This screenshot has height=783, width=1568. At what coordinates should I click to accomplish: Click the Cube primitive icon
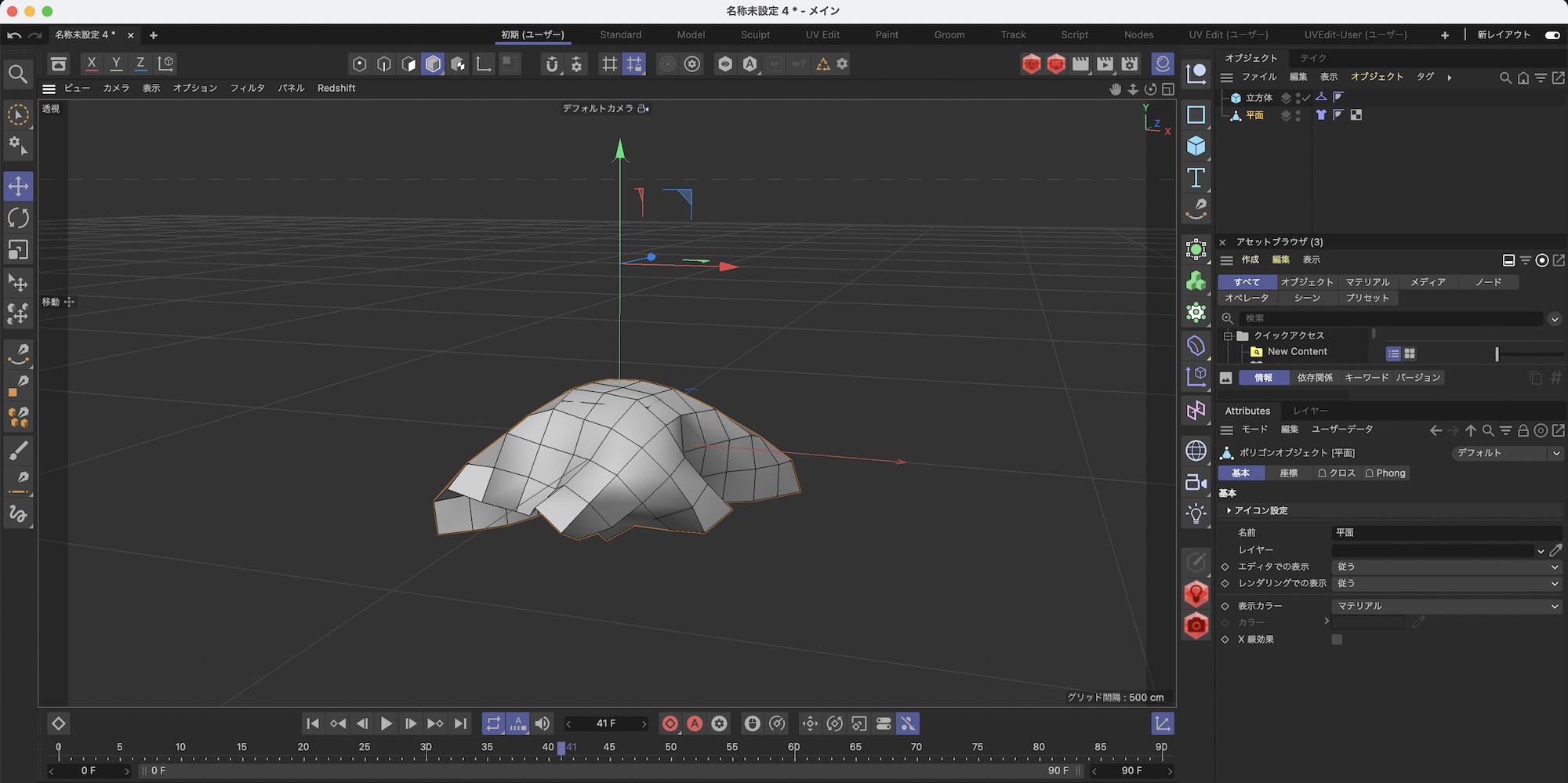point(1196,146)
